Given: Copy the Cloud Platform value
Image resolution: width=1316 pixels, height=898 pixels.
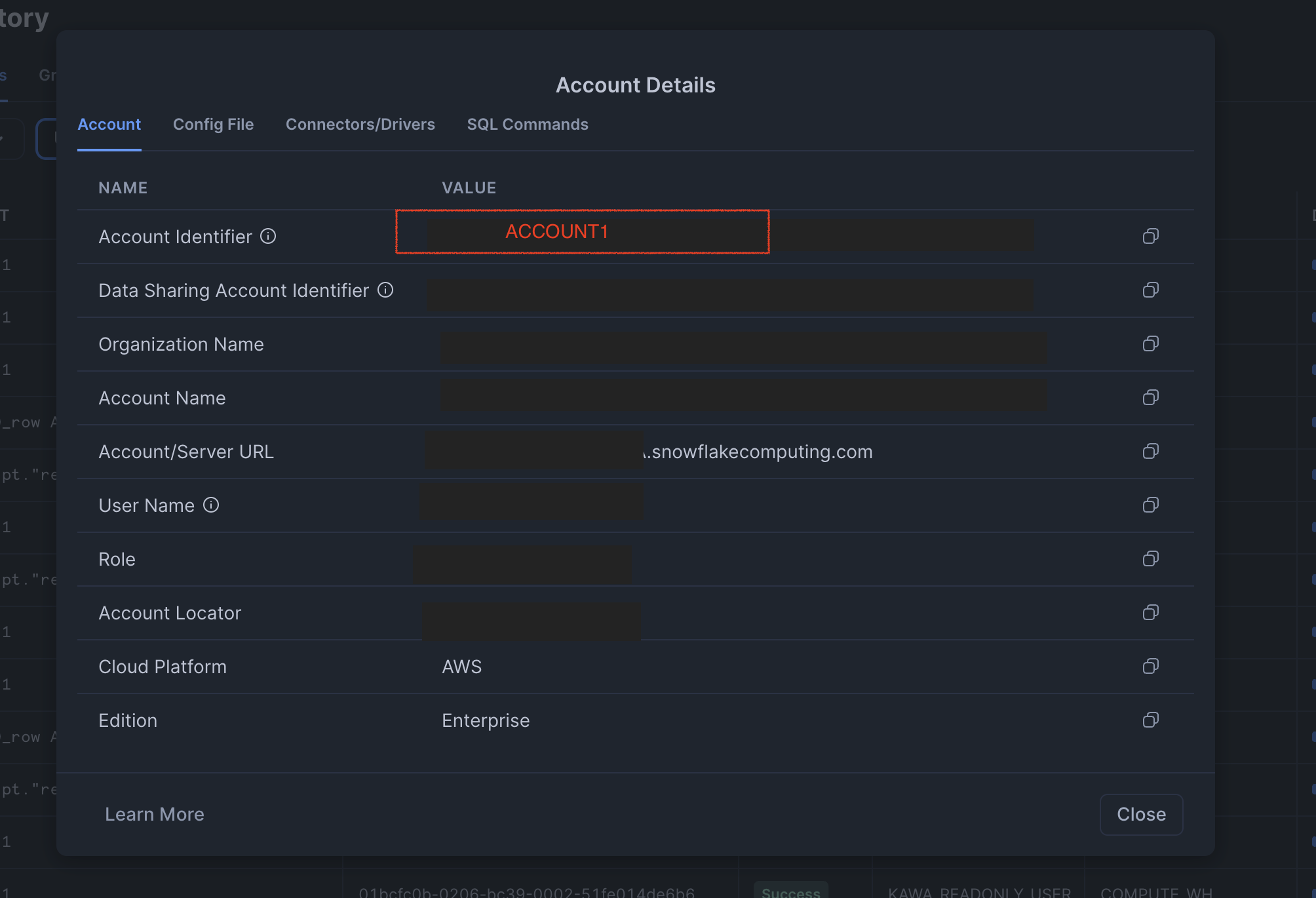Looking at the screenshot, I should click(1150, 666).
